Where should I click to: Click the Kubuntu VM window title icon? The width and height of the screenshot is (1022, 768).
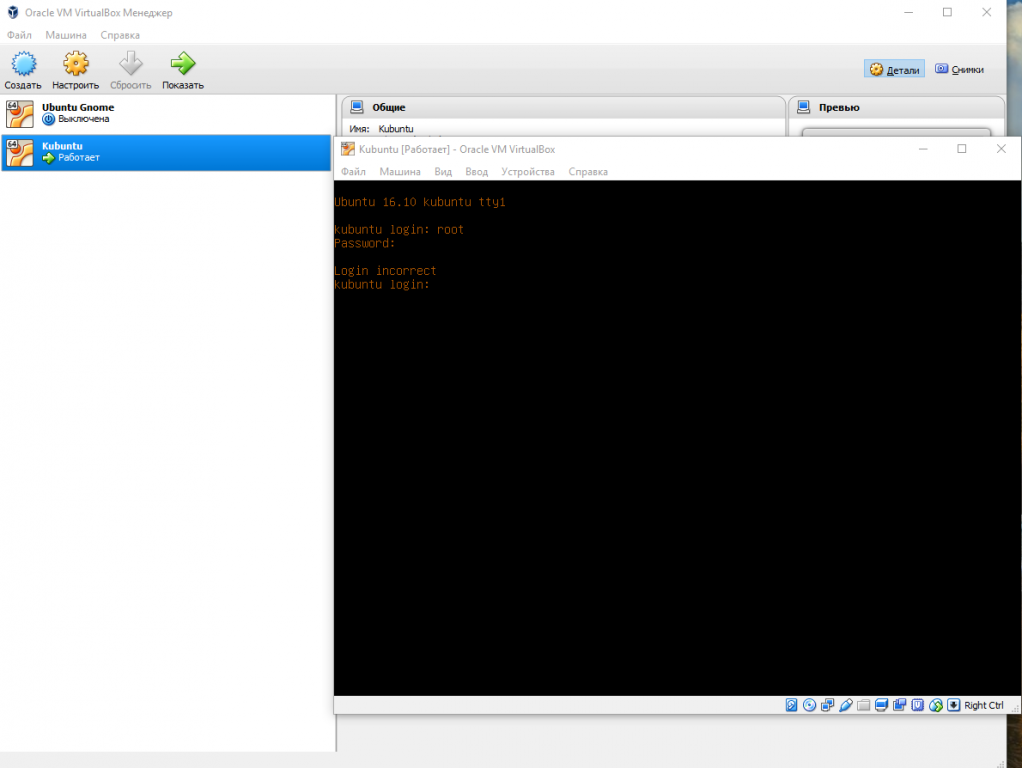pos(348,149)
